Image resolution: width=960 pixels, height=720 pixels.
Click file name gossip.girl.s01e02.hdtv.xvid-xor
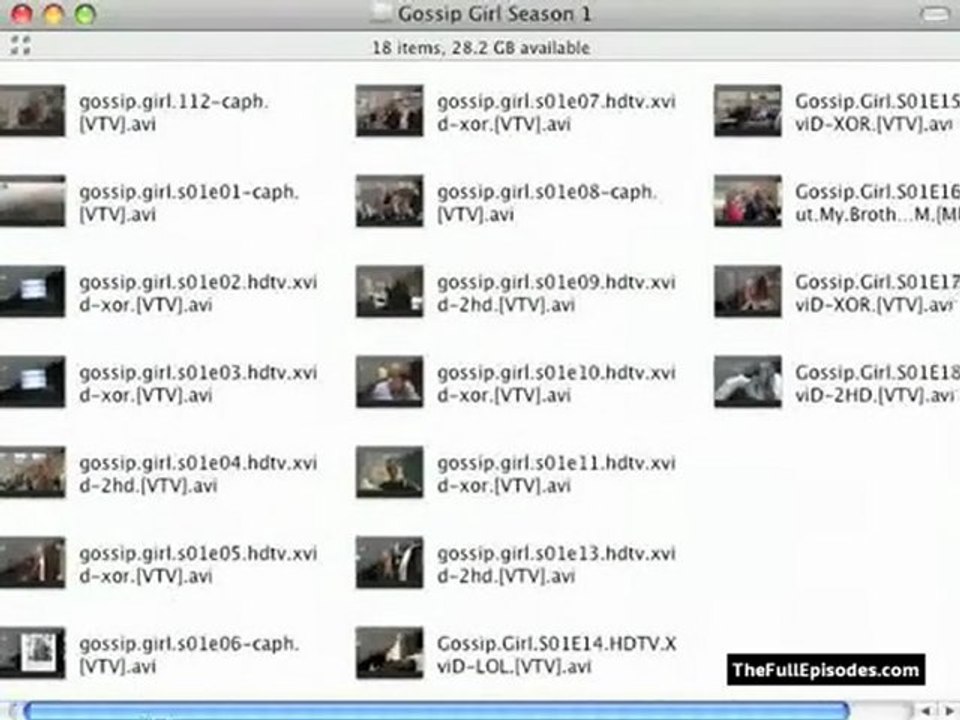(198, 293)
